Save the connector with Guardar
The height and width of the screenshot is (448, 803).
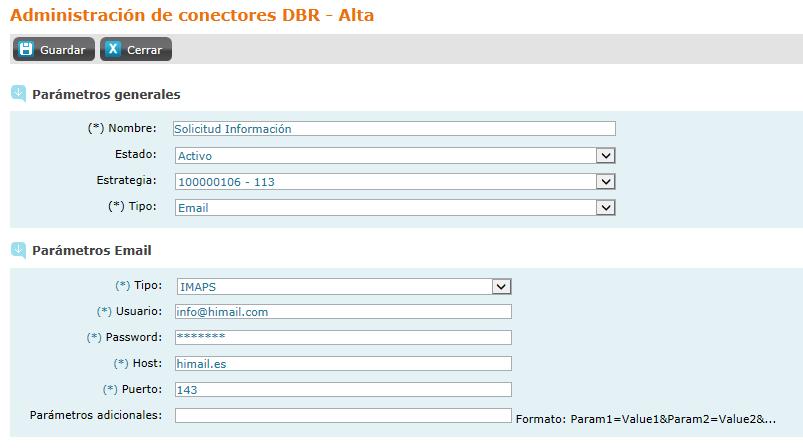tap(54, 49)
